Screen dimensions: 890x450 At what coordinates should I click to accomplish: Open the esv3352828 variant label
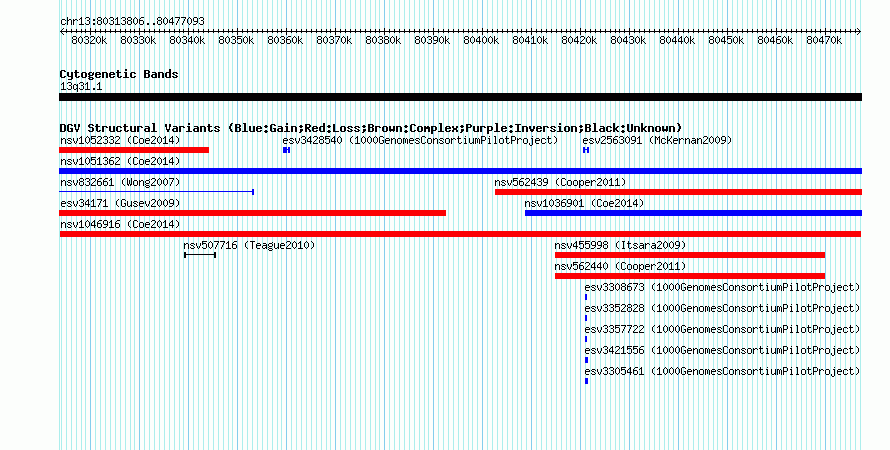pyautogui.click(x=722, y=308)
